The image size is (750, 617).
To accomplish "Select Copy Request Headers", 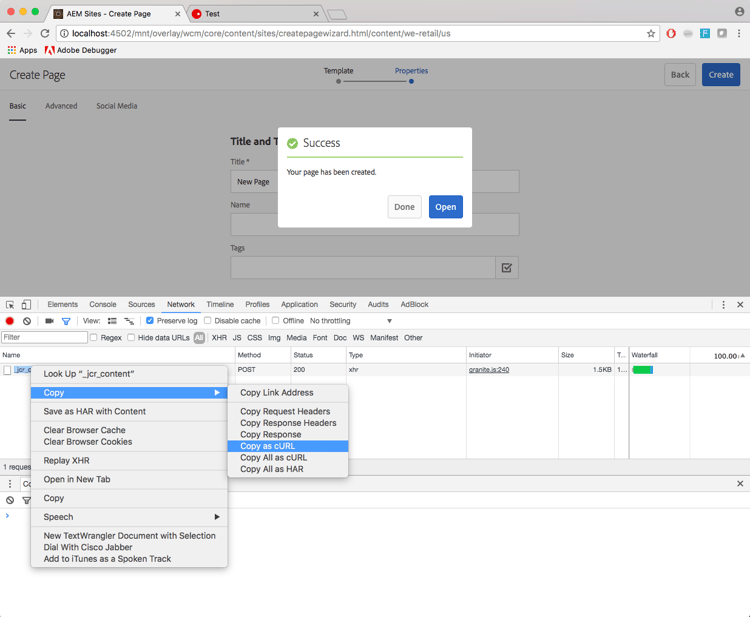I will [288, 411].
